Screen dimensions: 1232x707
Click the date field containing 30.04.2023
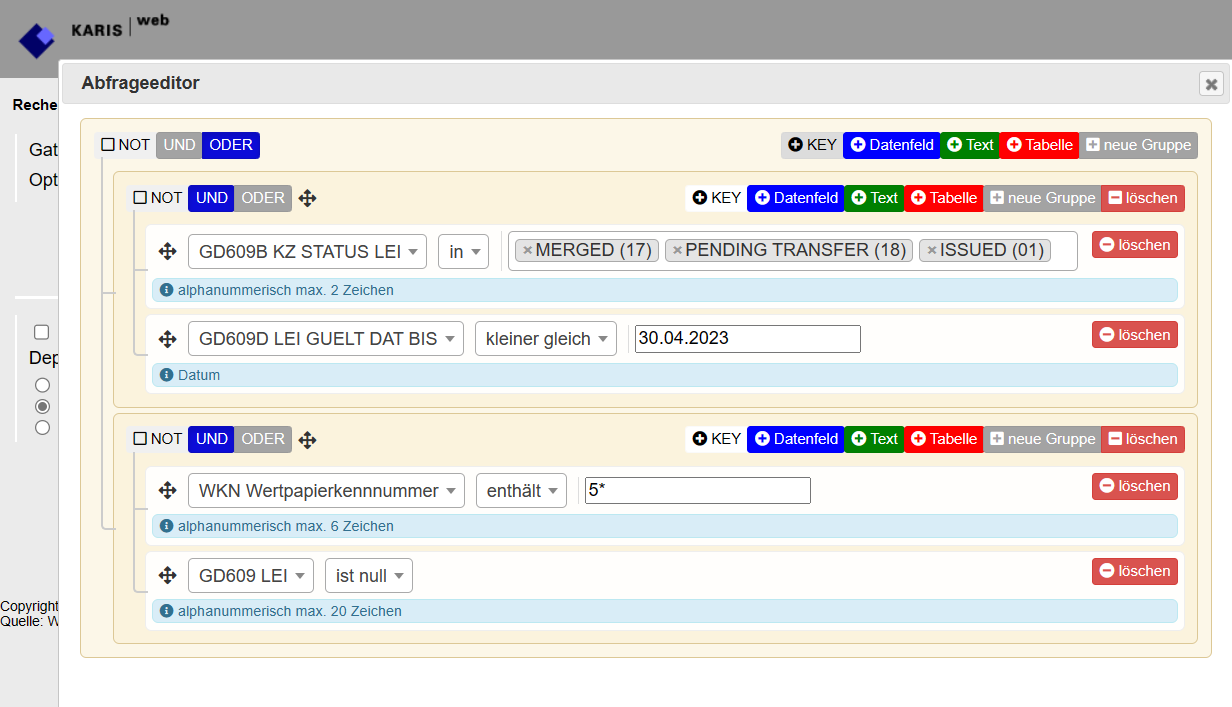click(747, 339)
